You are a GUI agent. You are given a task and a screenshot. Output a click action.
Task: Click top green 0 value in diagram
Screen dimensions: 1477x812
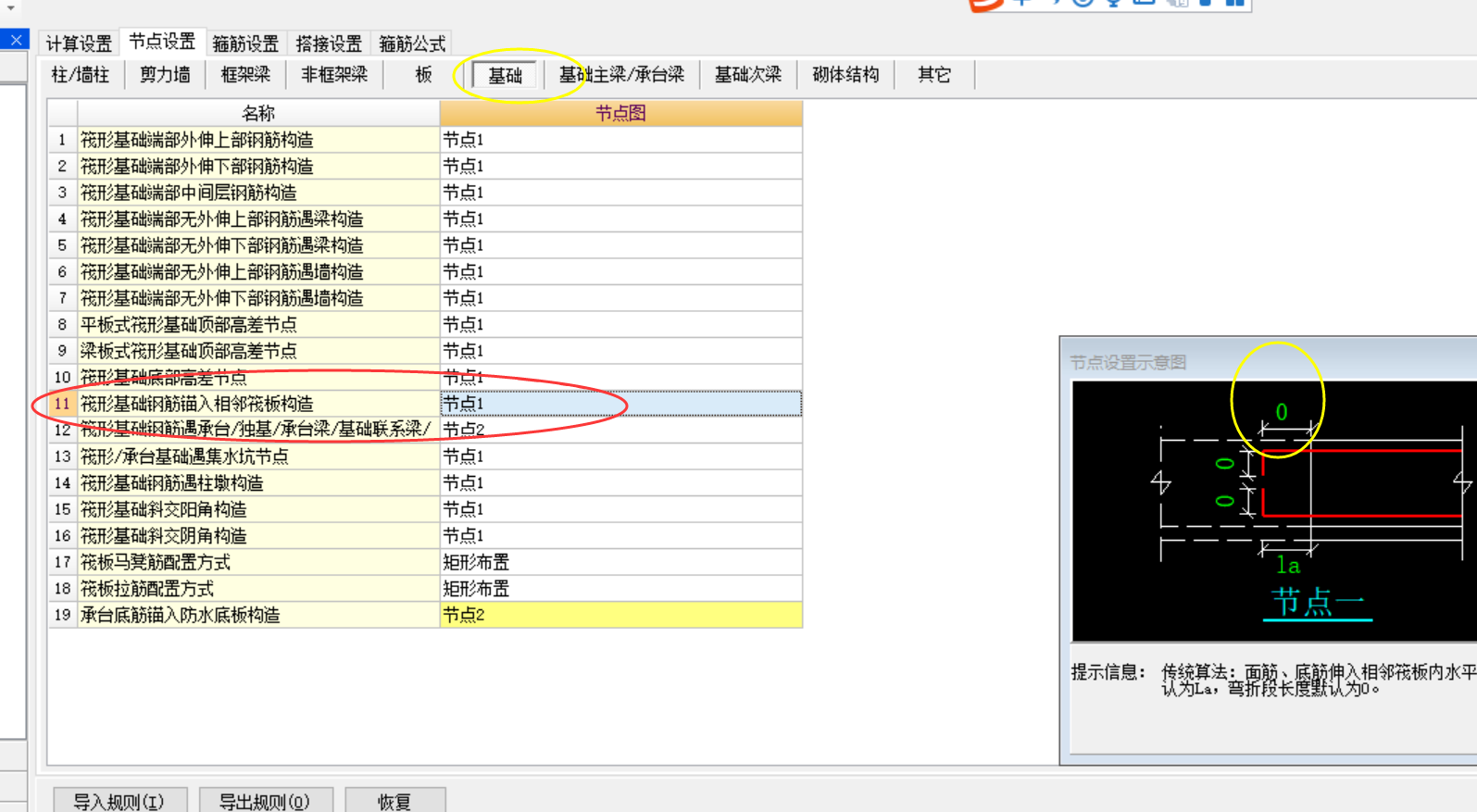(1282, 412)
